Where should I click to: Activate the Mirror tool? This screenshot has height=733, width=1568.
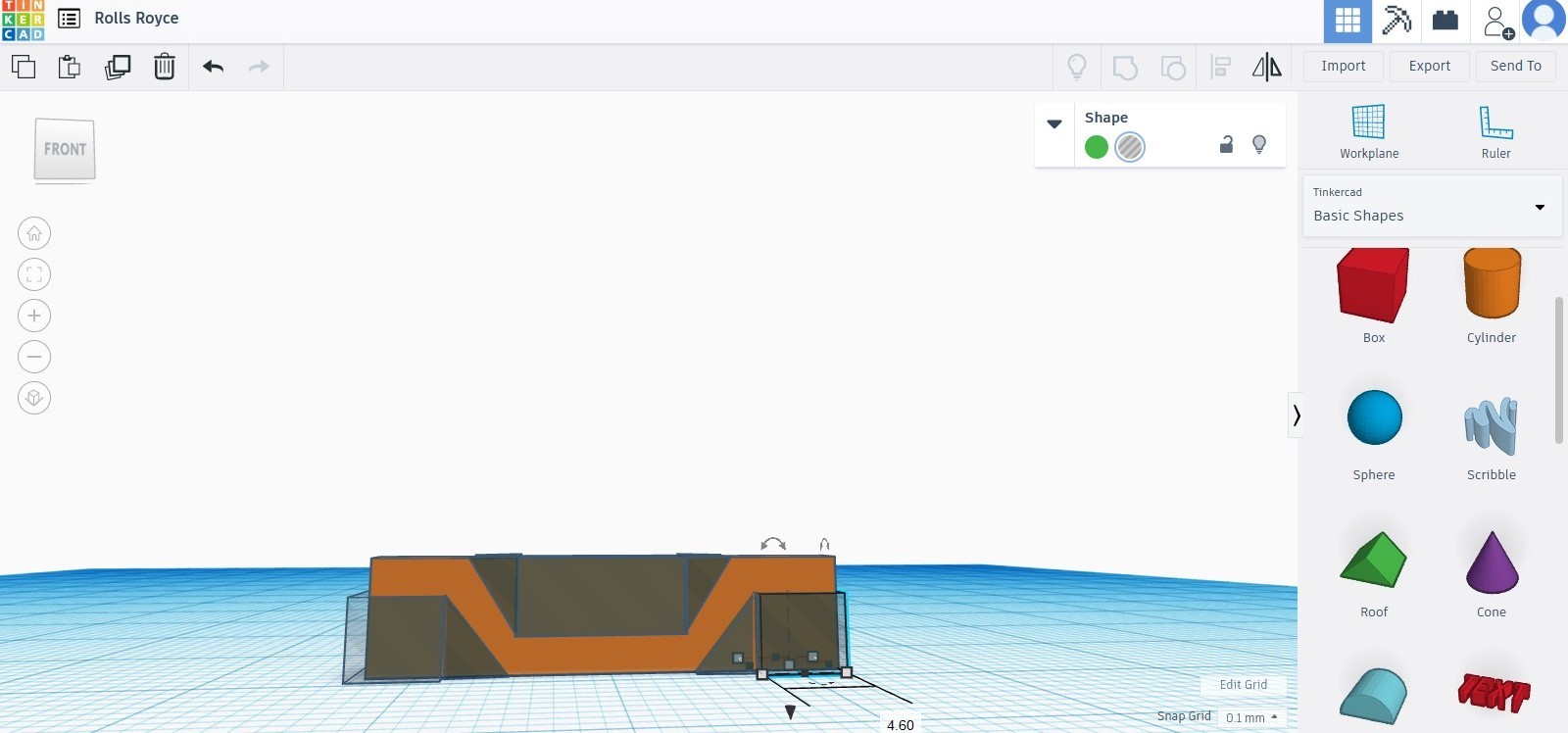coord(1266,67)
